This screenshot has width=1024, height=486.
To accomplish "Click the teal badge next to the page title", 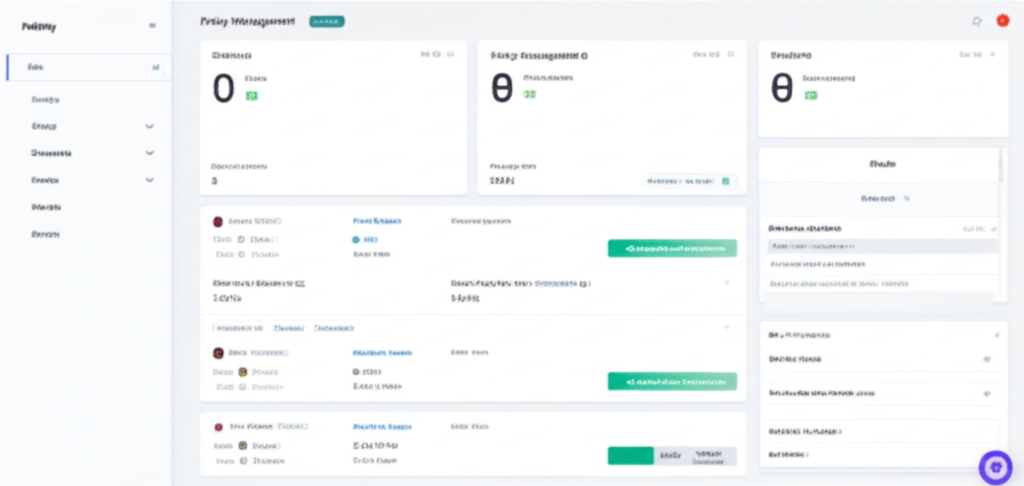I will (x=327, y=22).
